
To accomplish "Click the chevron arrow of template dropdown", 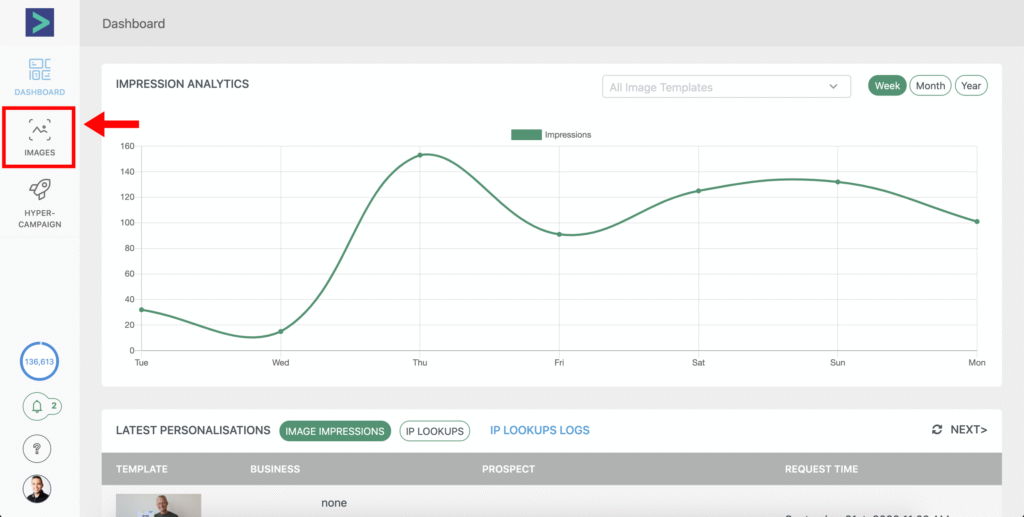I will (x=834, y=87).
